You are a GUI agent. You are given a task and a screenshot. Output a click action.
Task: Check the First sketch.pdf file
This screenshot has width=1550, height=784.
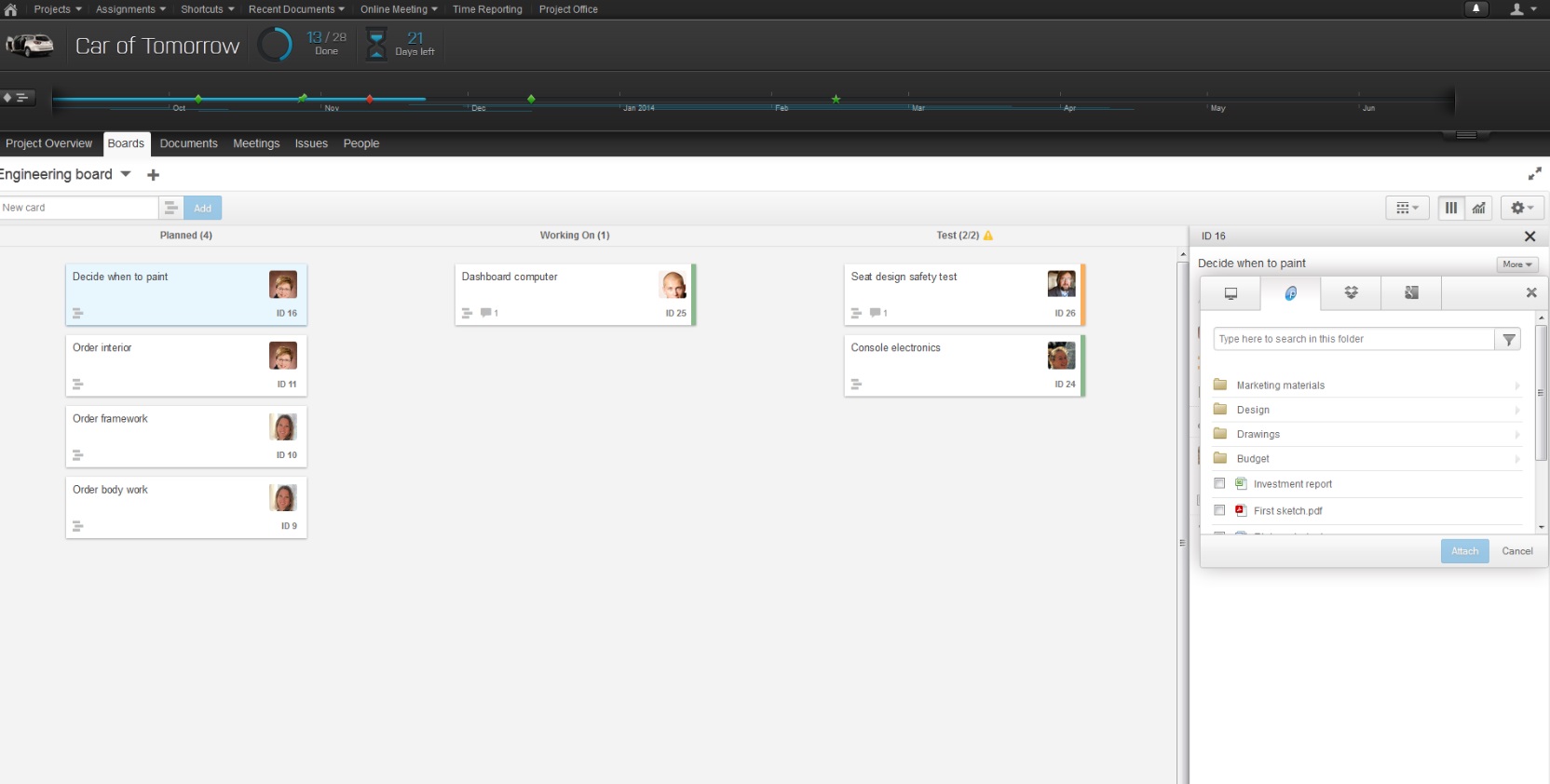coord(1219,510)
